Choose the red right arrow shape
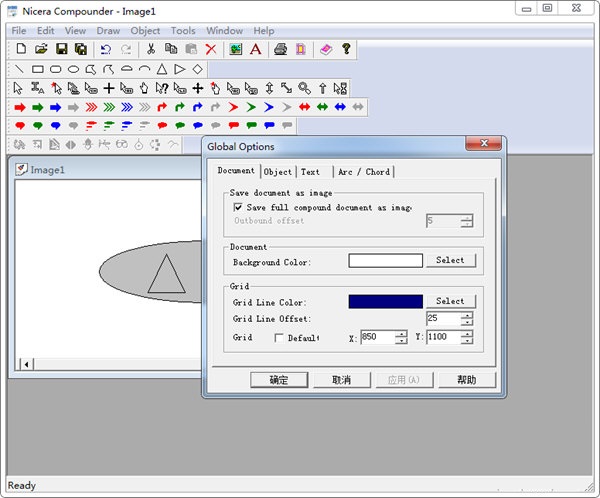 (x=20, y=107)
